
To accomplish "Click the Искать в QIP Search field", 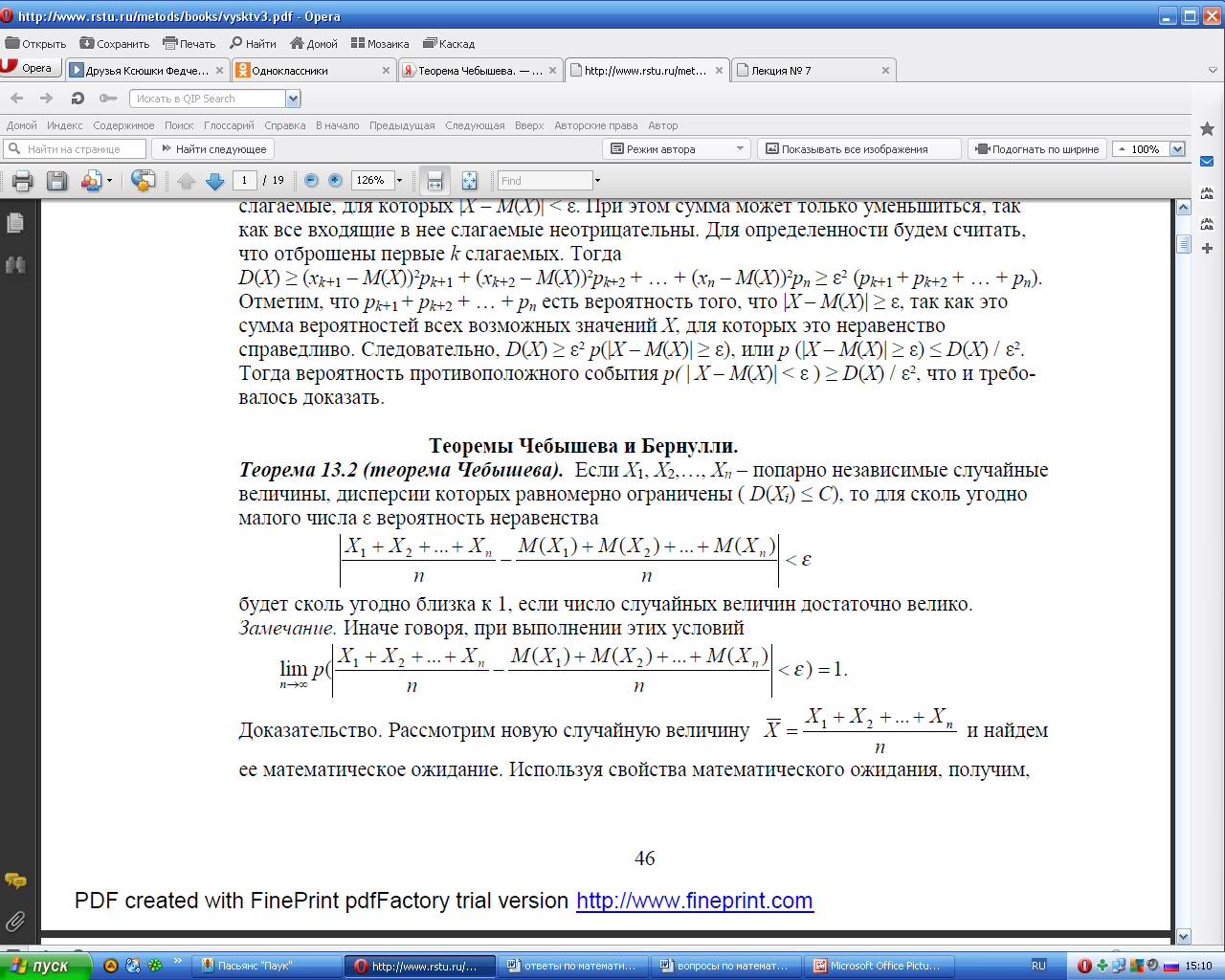I will 209,99.
